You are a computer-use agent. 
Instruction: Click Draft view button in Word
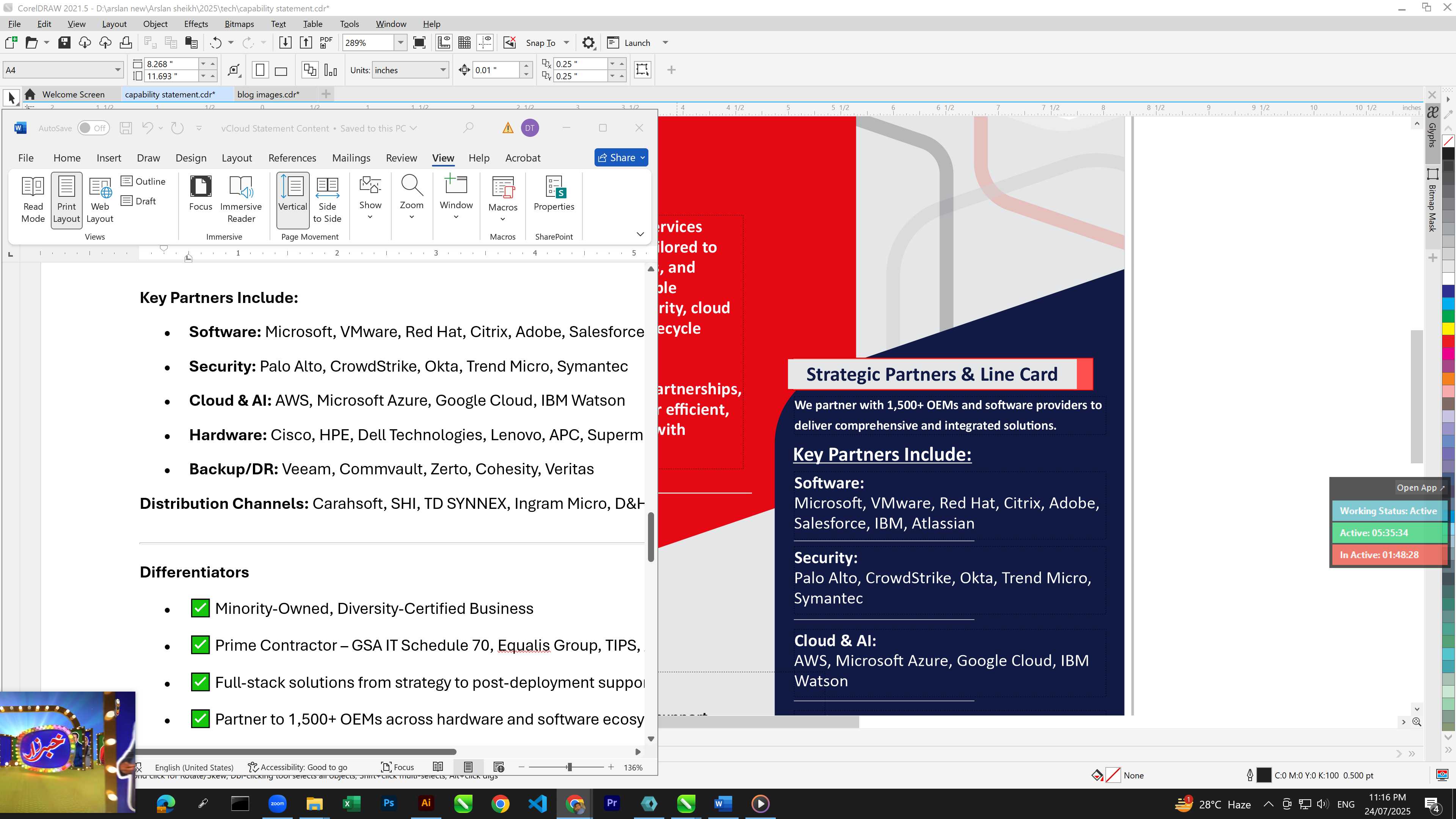tap(138, 201)
